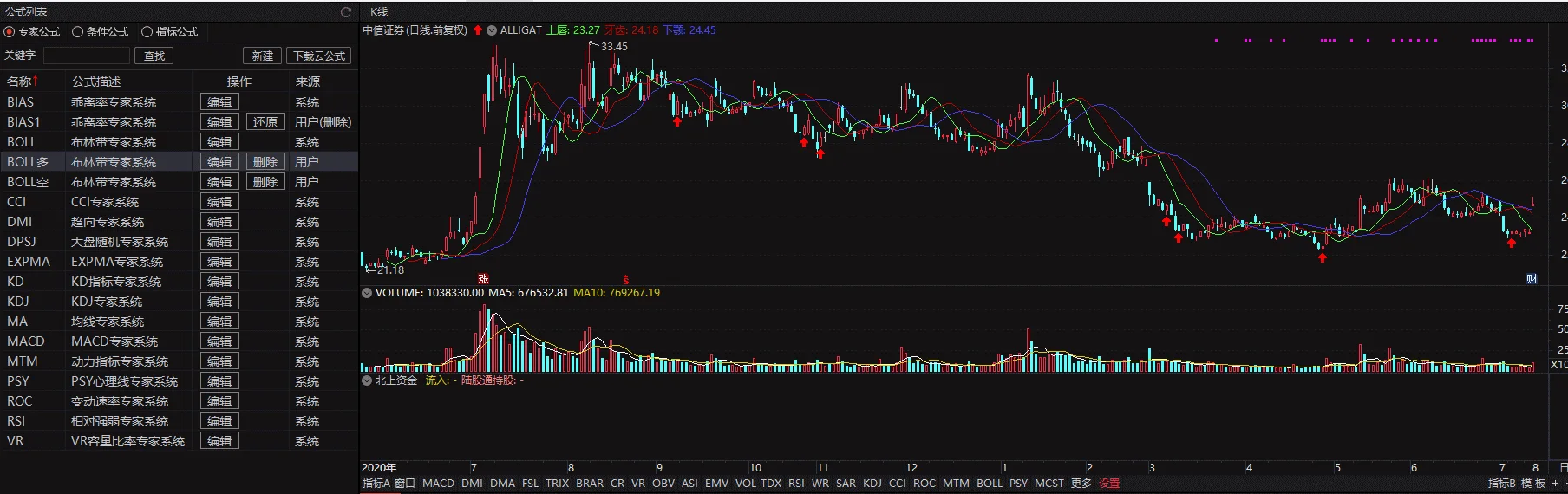Click the refresh icon beside 公式列表
Viewport: 1568px width, 494px height.
click(346, 12)
